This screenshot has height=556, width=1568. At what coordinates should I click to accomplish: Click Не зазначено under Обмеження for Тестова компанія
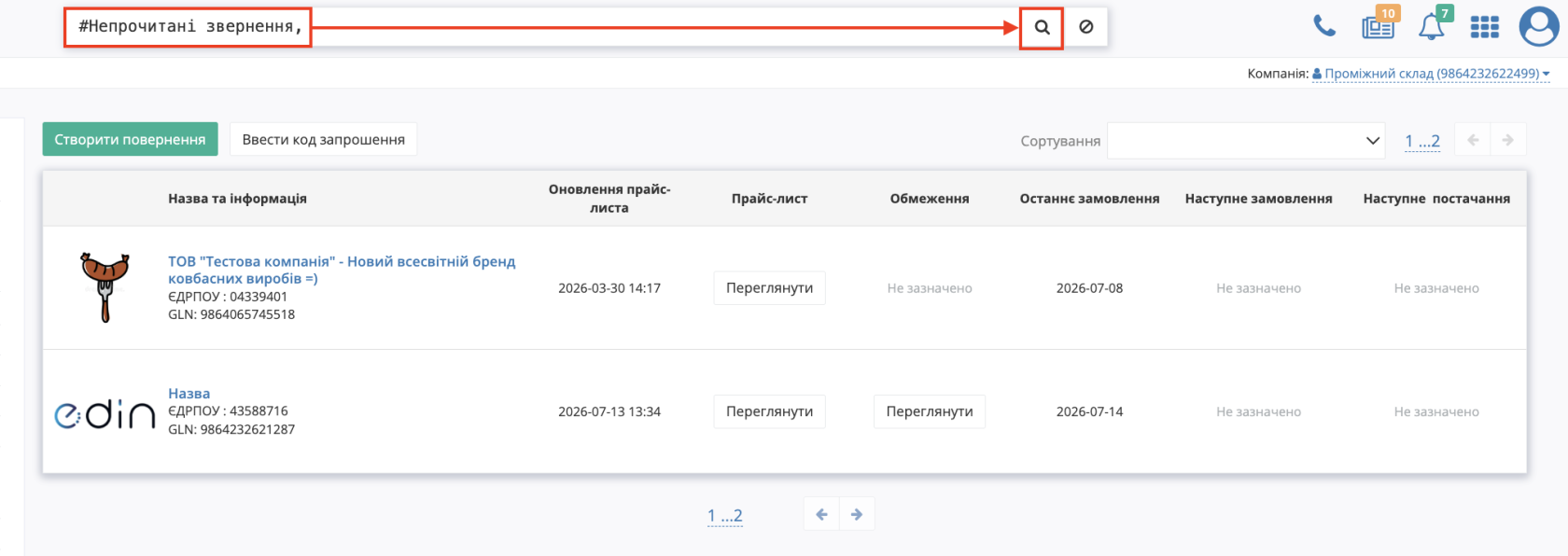point(930,288)
